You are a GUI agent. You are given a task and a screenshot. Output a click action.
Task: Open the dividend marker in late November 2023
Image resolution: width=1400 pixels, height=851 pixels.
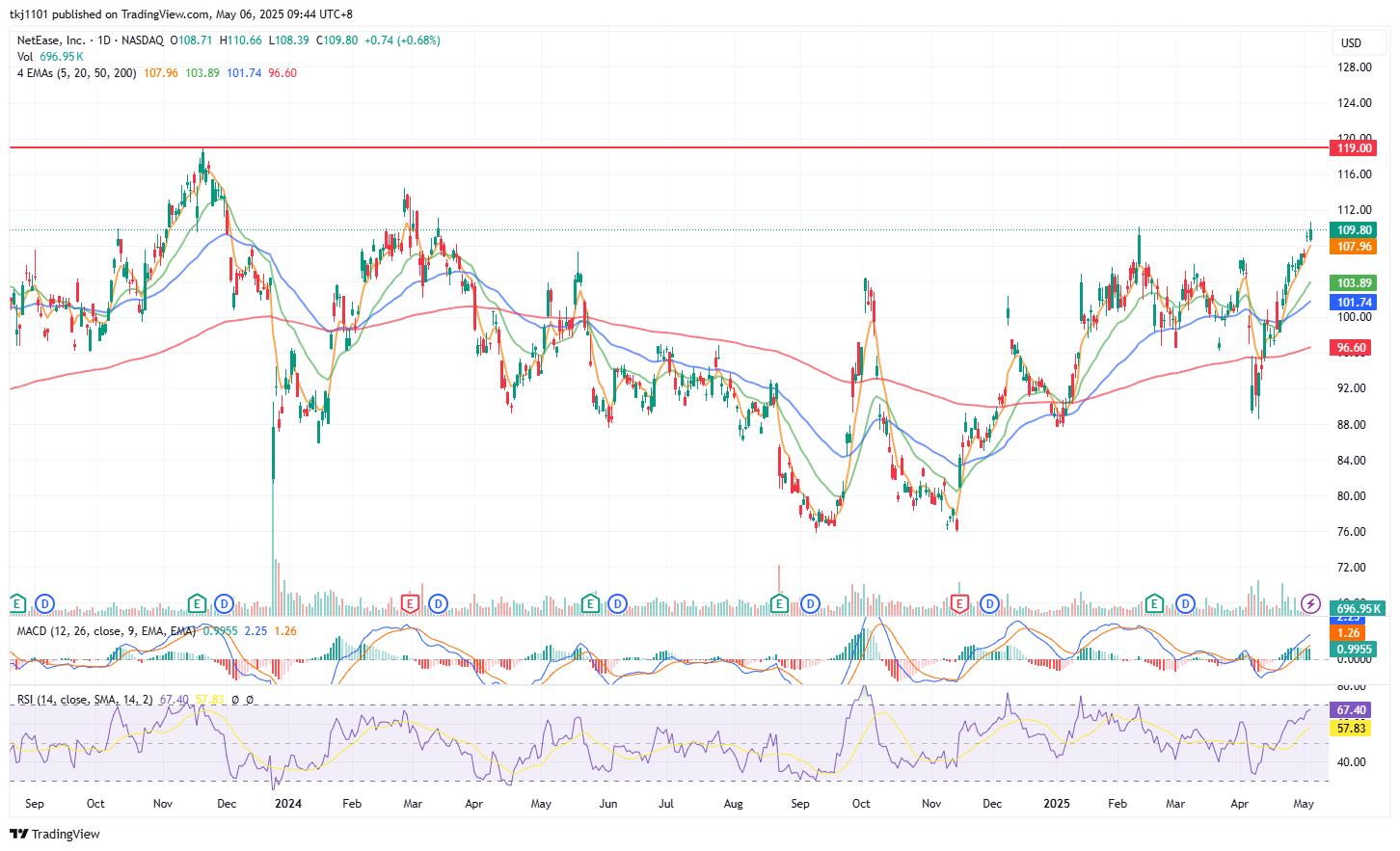pyautogui.click(x=224, y=604)
